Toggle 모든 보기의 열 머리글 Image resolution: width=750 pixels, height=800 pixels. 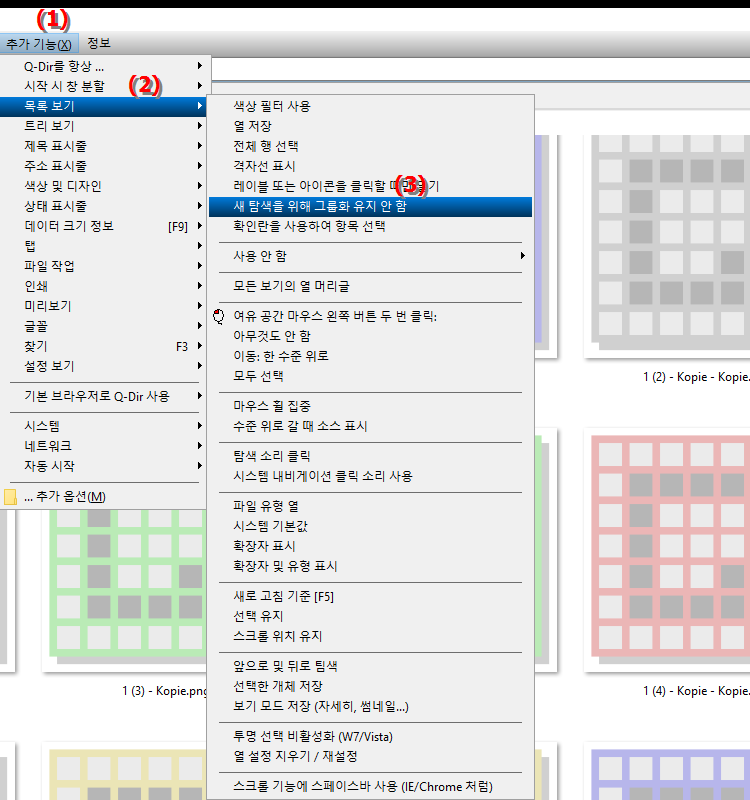point(370,286)
